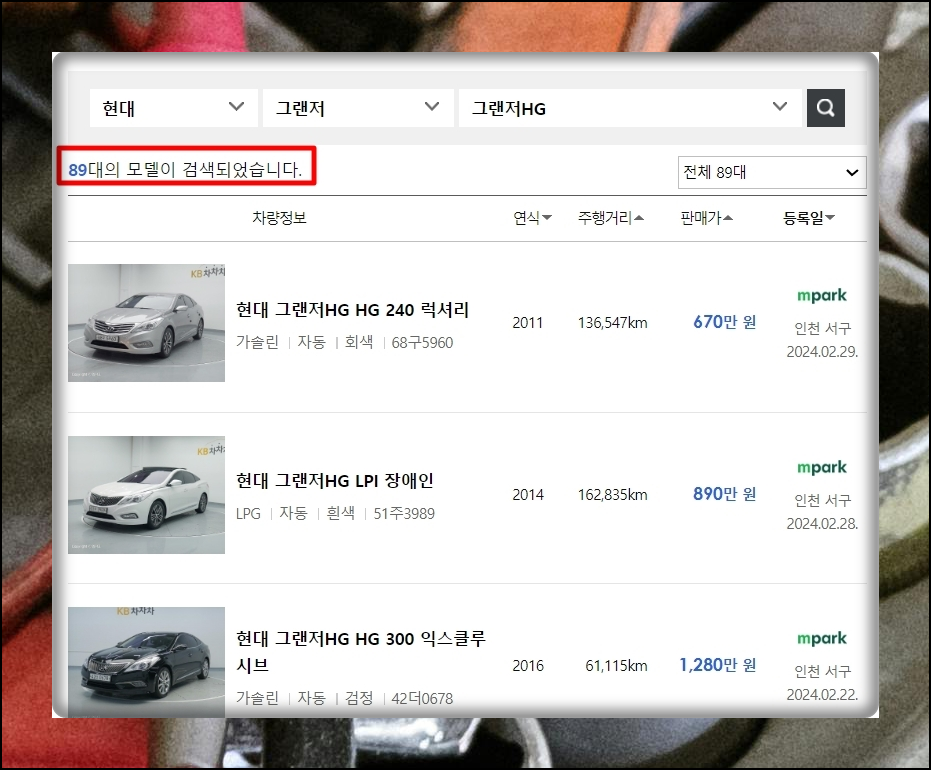This screenshot has width=931, height=770.
Task: Click the 1,280만 원 price
Action: (x=718, y=665)
